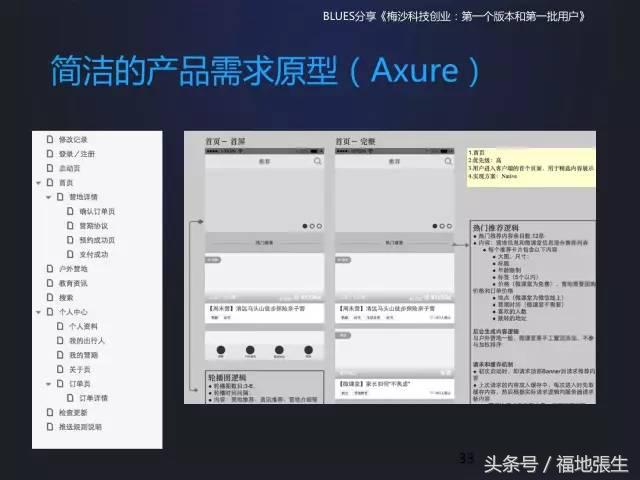Collapse the 首页 tree node arrow

coord(38,183)
